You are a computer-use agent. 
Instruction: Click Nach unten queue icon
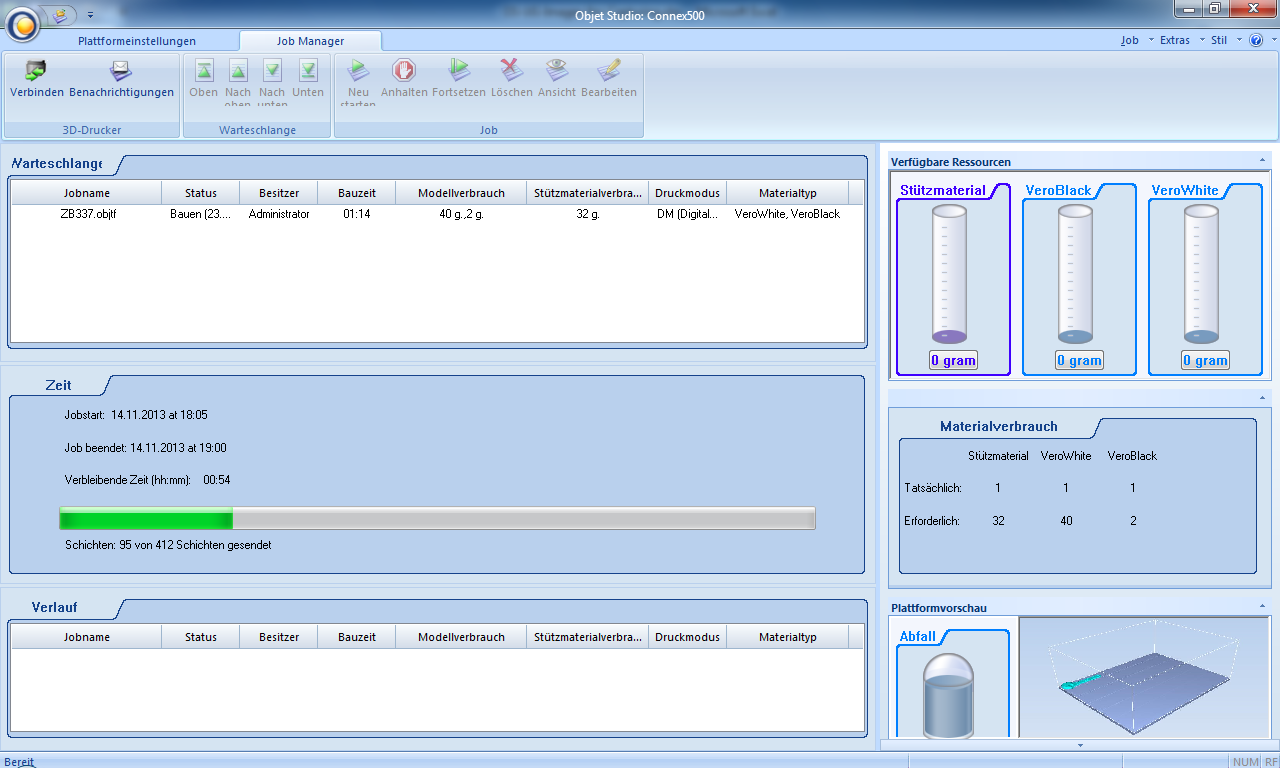coord(272,71)
